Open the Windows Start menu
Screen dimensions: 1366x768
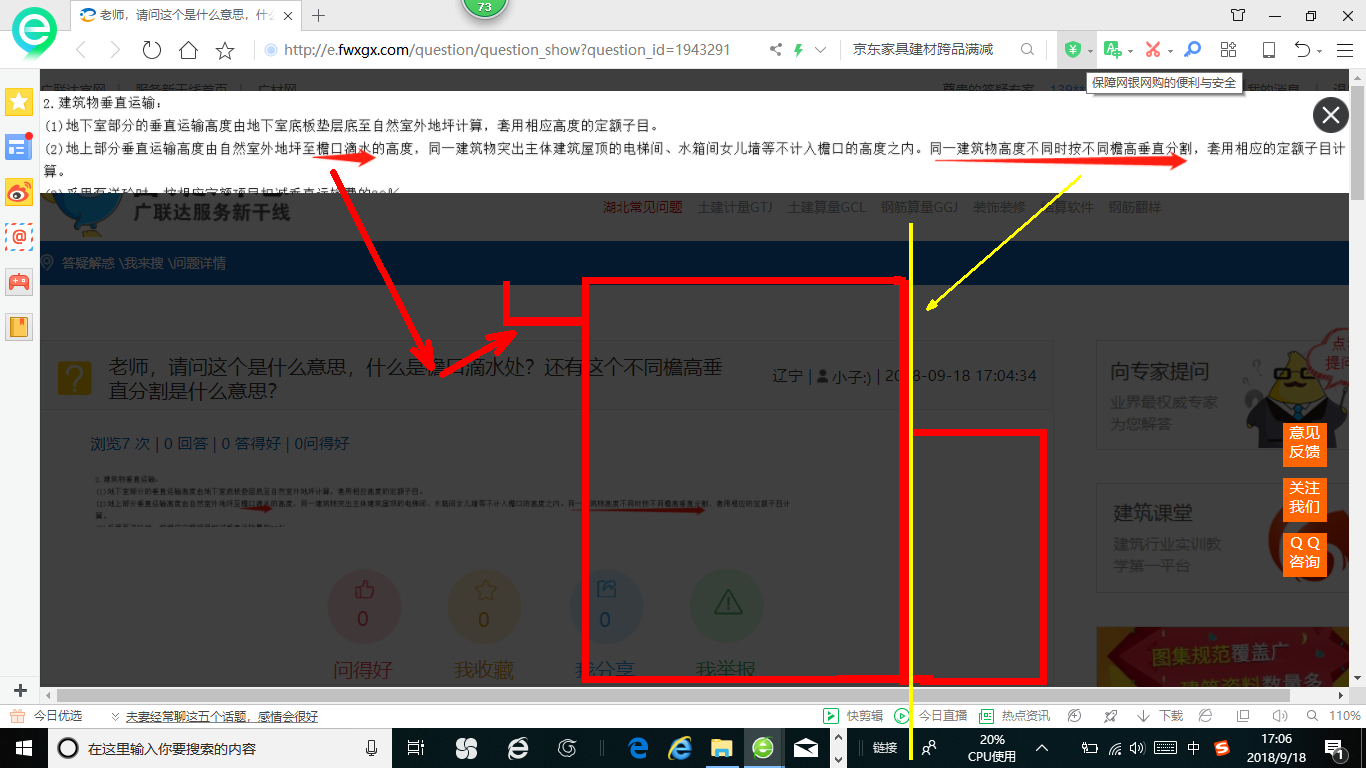coord(23,748)
